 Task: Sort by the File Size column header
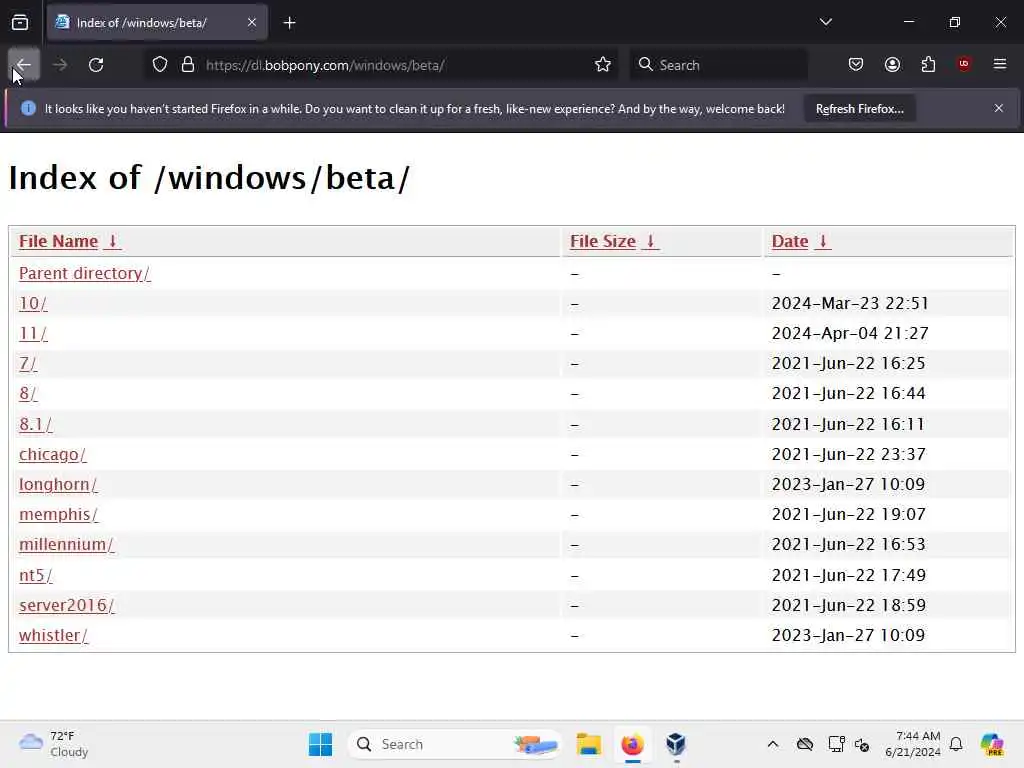point(614,241)
